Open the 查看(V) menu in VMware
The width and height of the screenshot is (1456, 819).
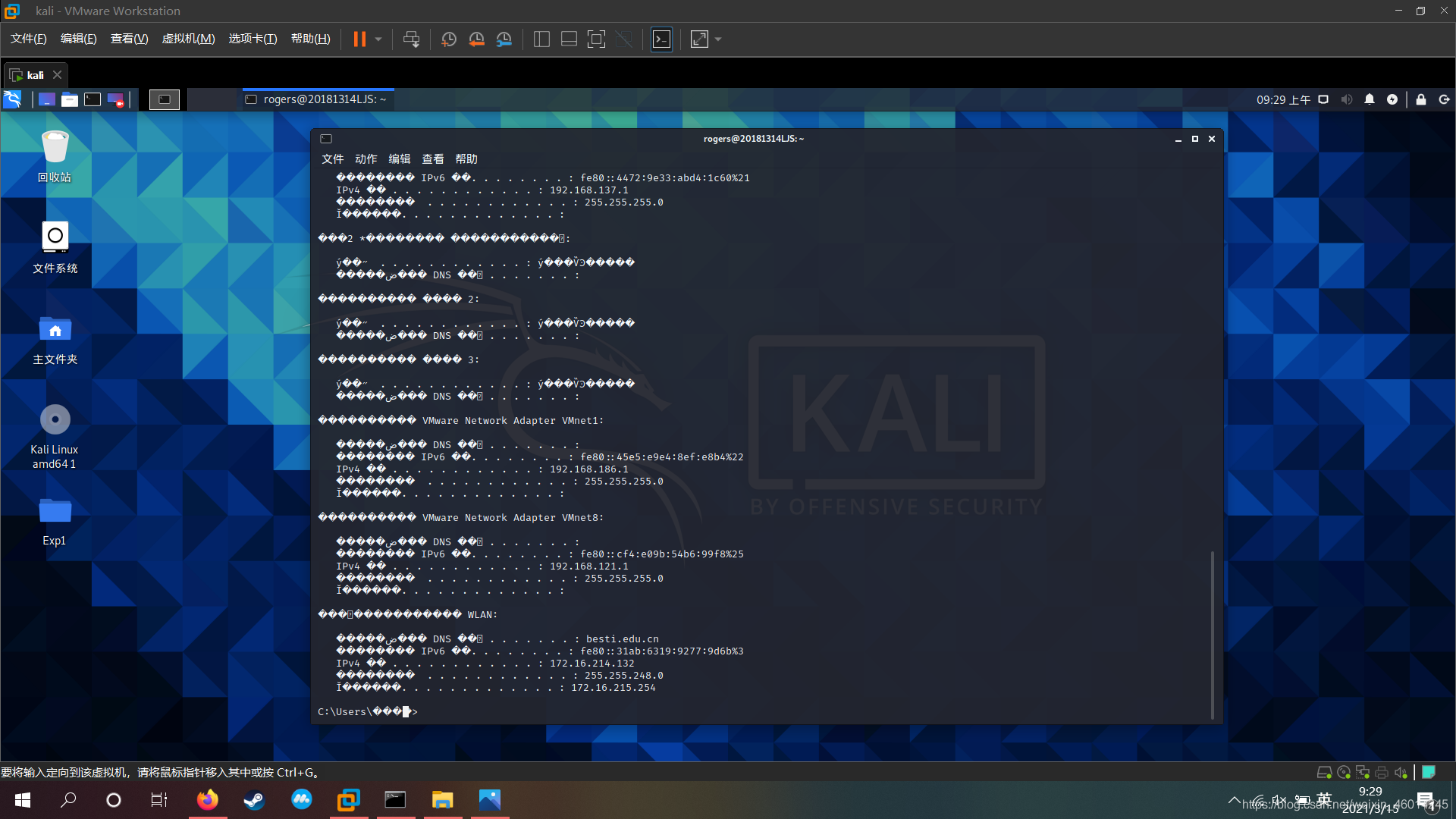[130, 39]
